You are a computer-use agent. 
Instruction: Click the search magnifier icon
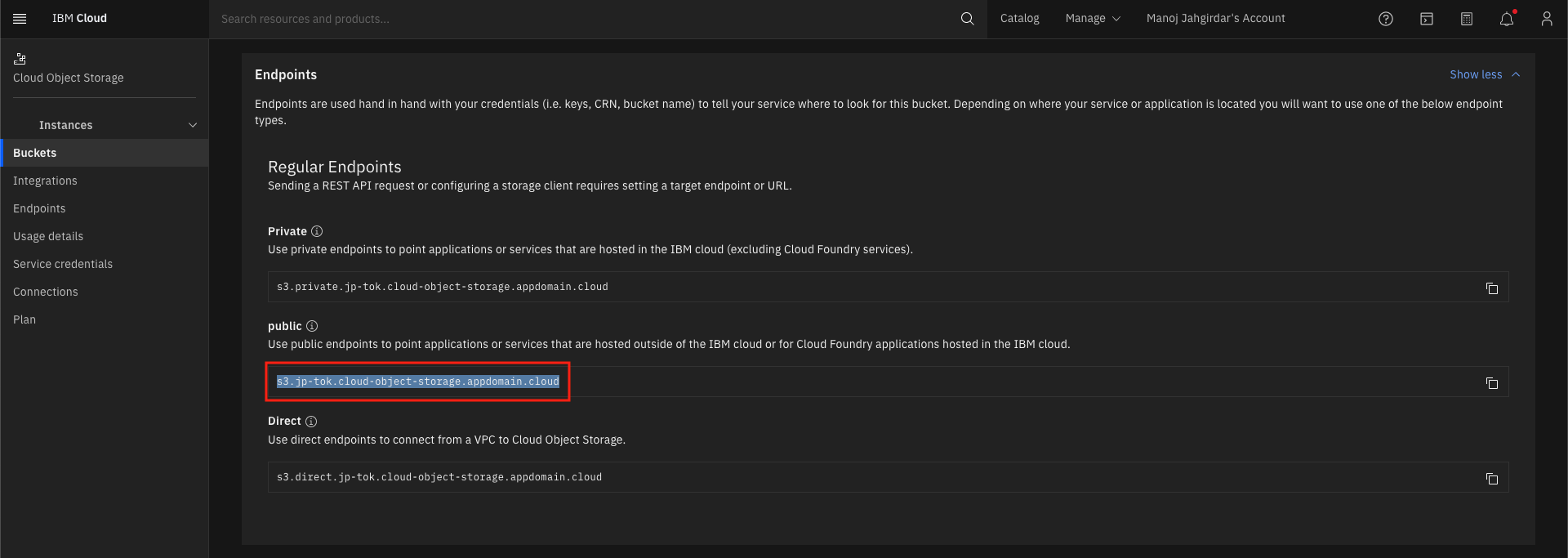[x=967, y=19]
